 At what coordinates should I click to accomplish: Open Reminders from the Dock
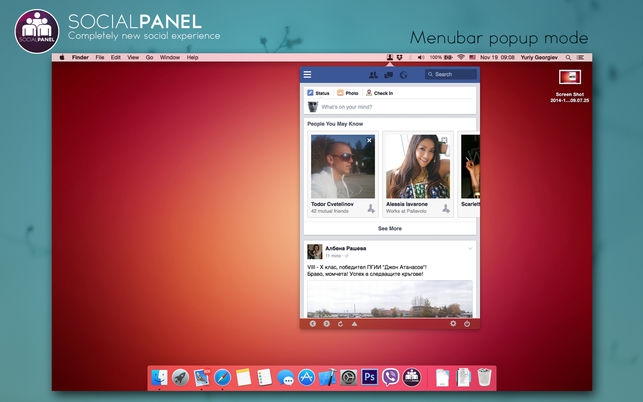tap(264, 377)
